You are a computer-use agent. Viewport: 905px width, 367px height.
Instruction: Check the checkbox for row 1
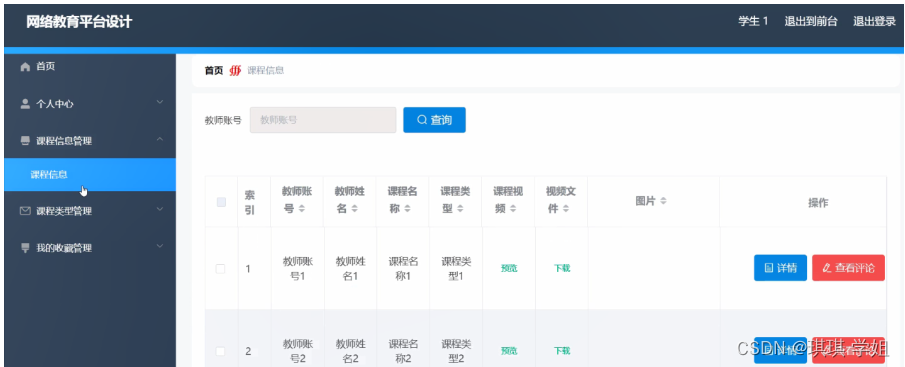[x=220, y=269]
